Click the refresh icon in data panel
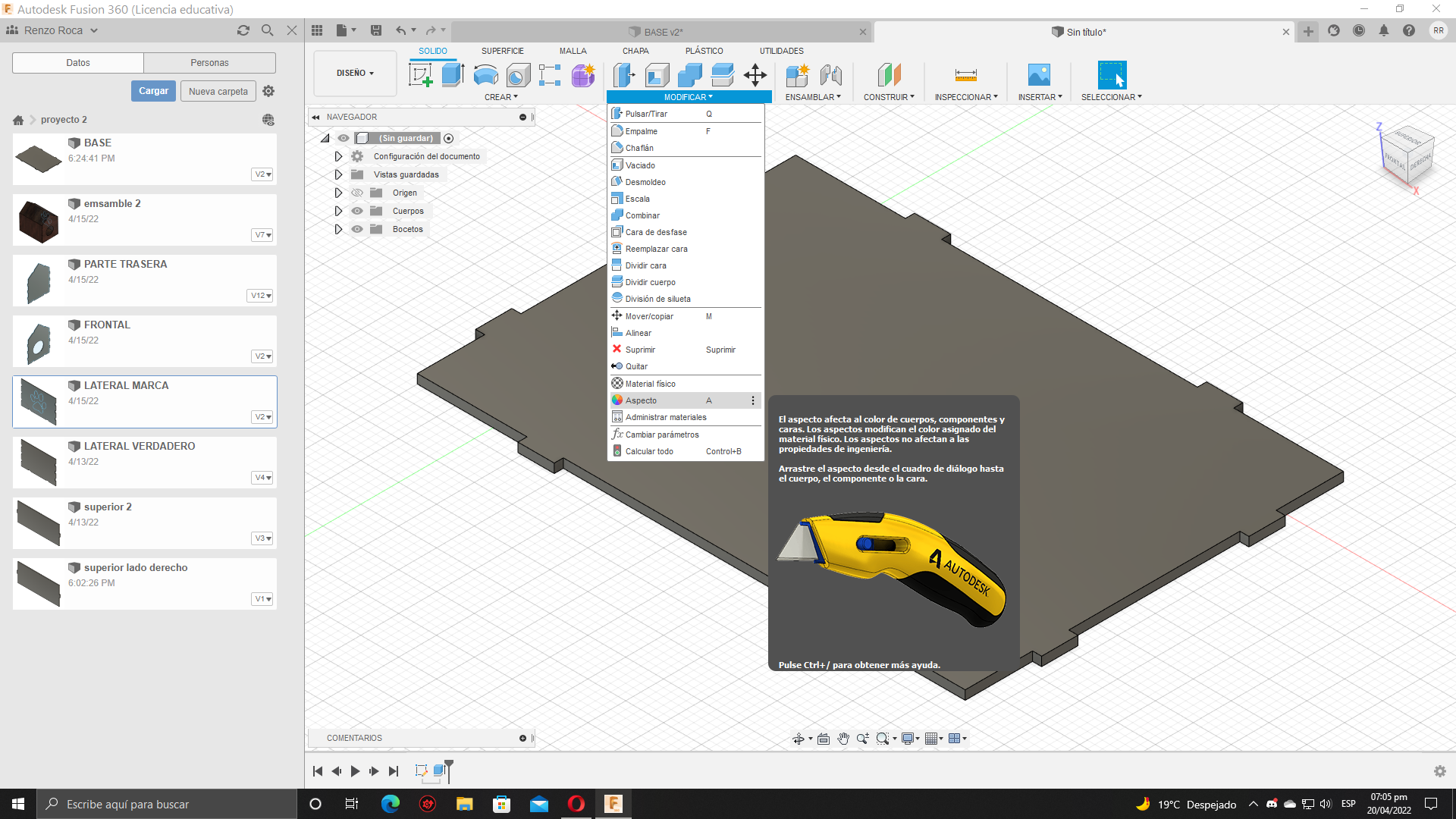This screenshot has width=1456, height=819. tap(243, 30)
